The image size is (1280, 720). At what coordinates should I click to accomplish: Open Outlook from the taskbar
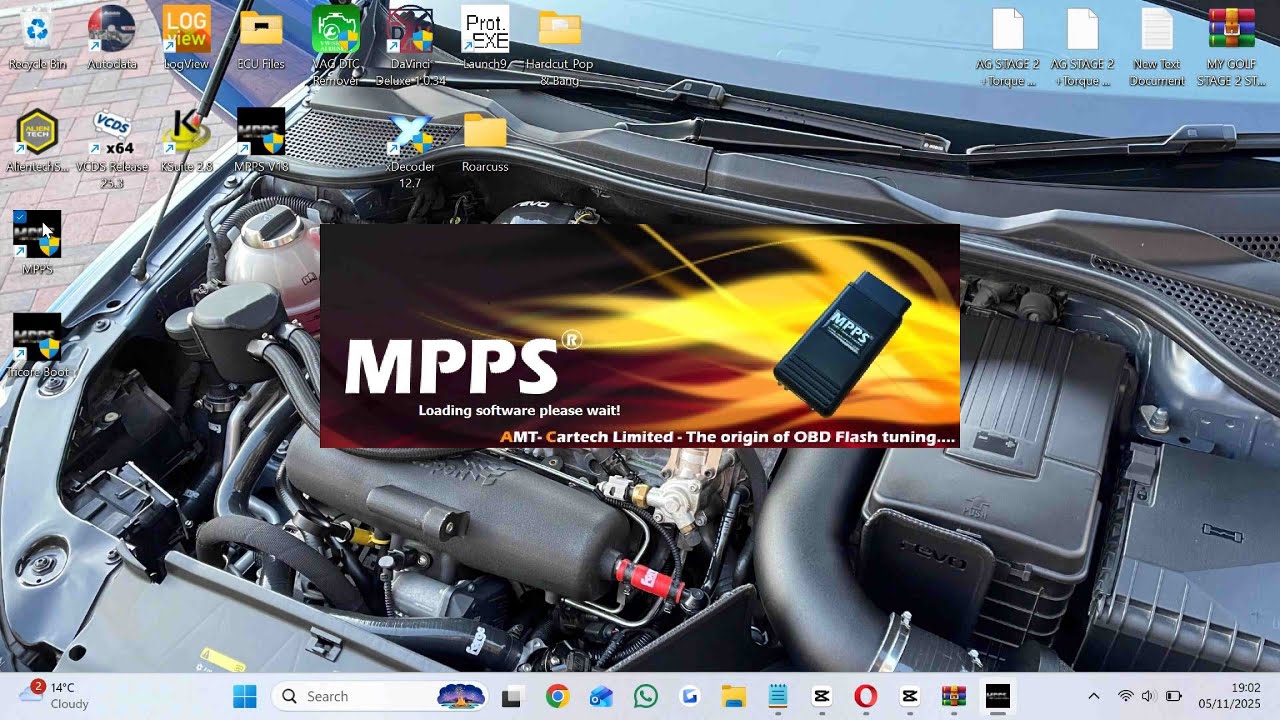pyautogui.click(x=601, y=697)
